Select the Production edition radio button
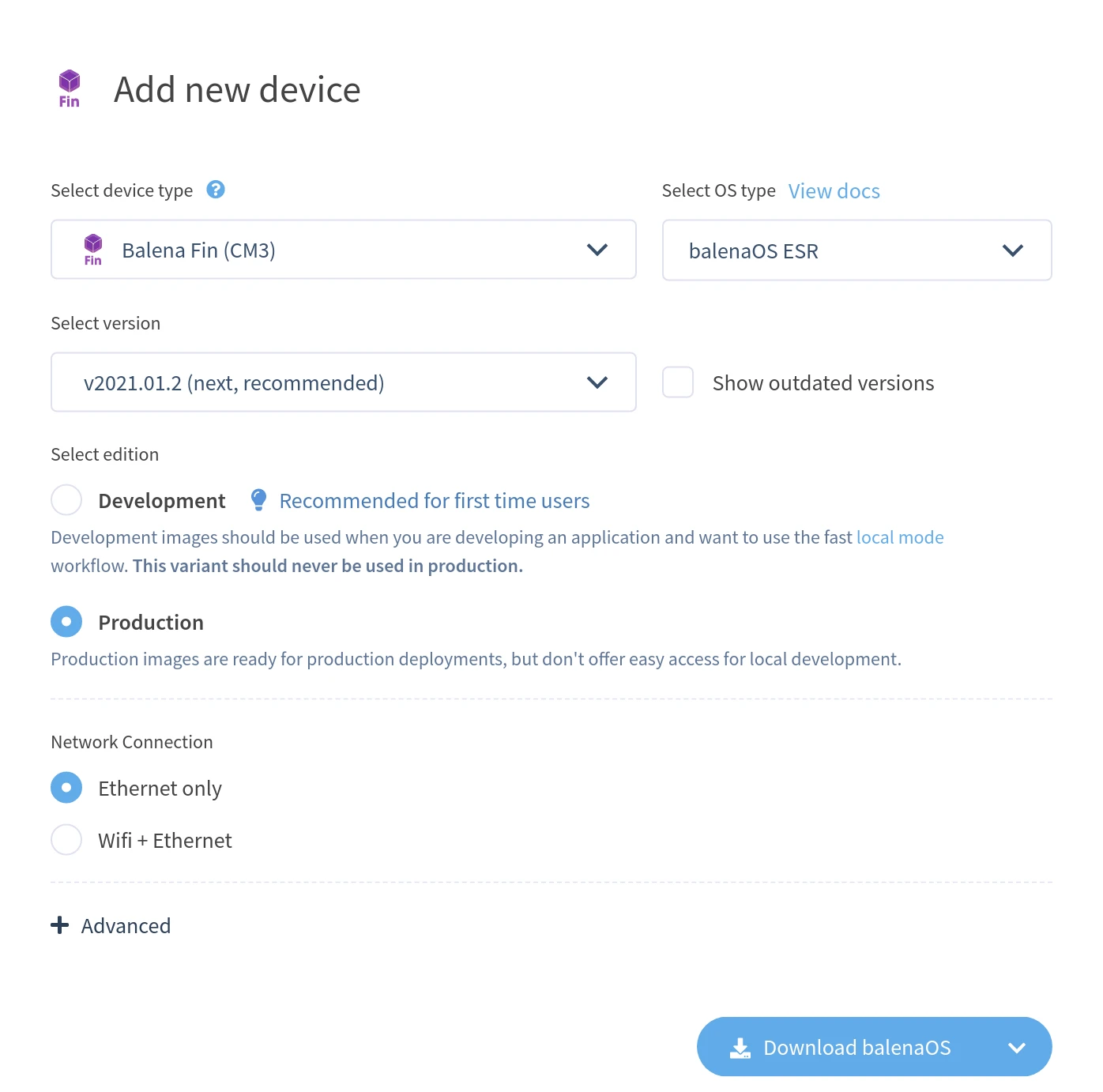Screen dimensions: 1103x1092 [x=66, y=621]
